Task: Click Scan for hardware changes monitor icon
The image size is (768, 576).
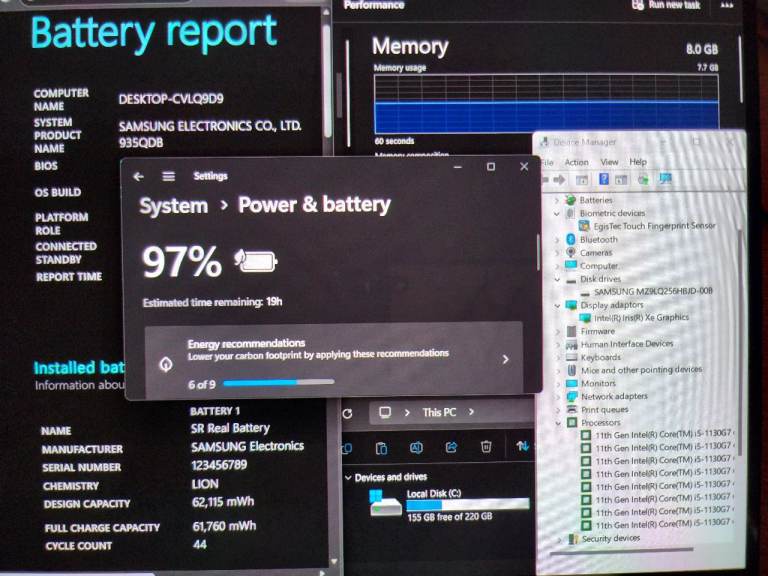Action: [x=665, y=179]
